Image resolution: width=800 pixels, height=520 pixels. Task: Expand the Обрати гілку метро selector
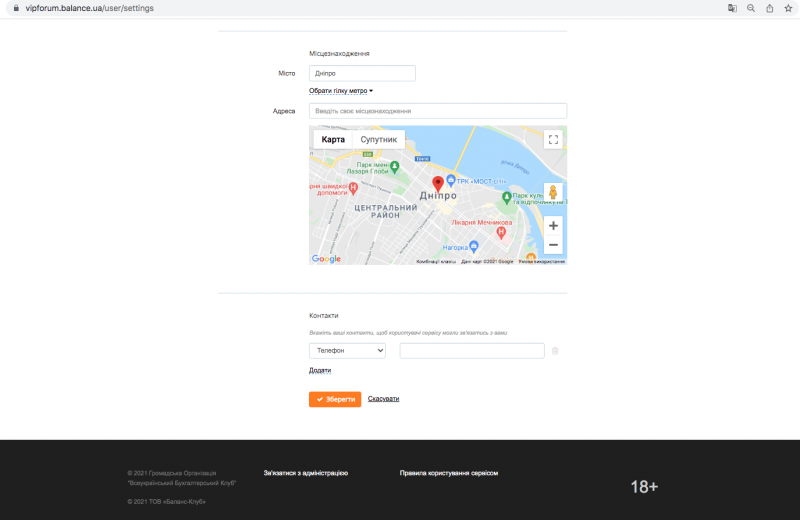[x=340, y=91]
